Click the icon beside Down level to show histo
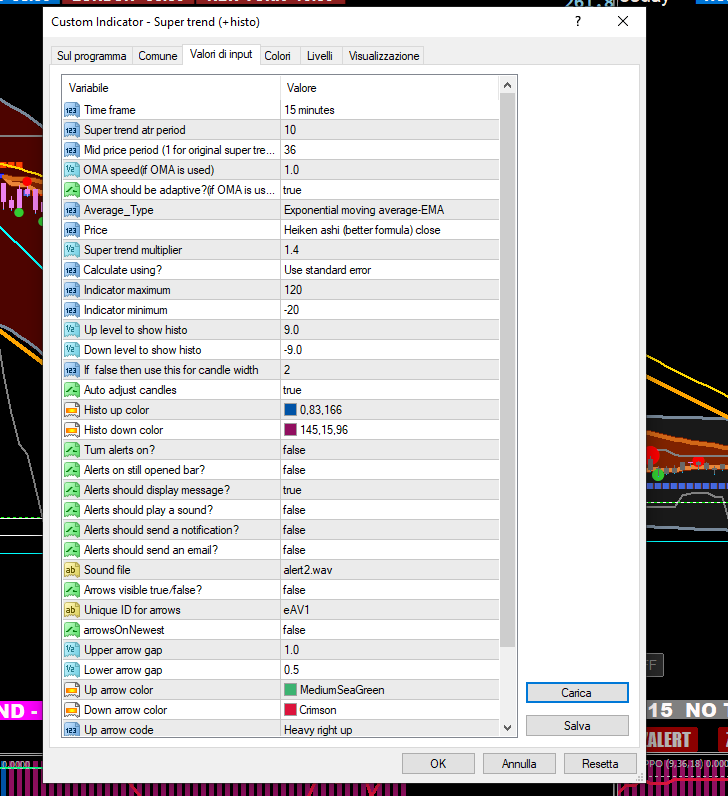The width and height of the screenshot is (728, 796). pos(72,350)
